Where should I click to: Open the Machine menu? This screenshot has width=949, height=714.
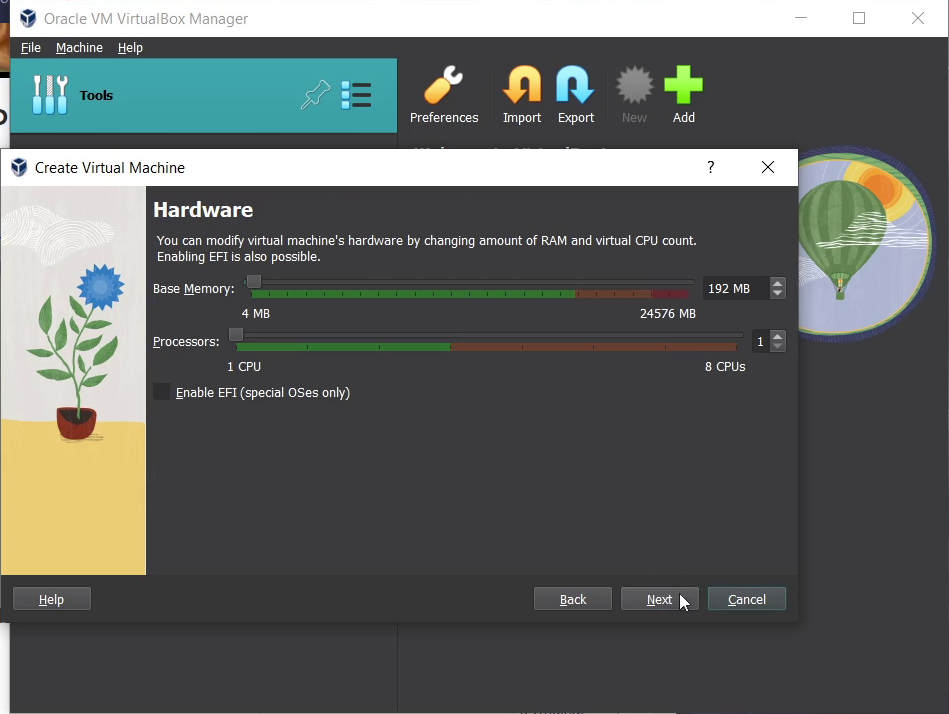pyautogui.click(x=79, y=47)
